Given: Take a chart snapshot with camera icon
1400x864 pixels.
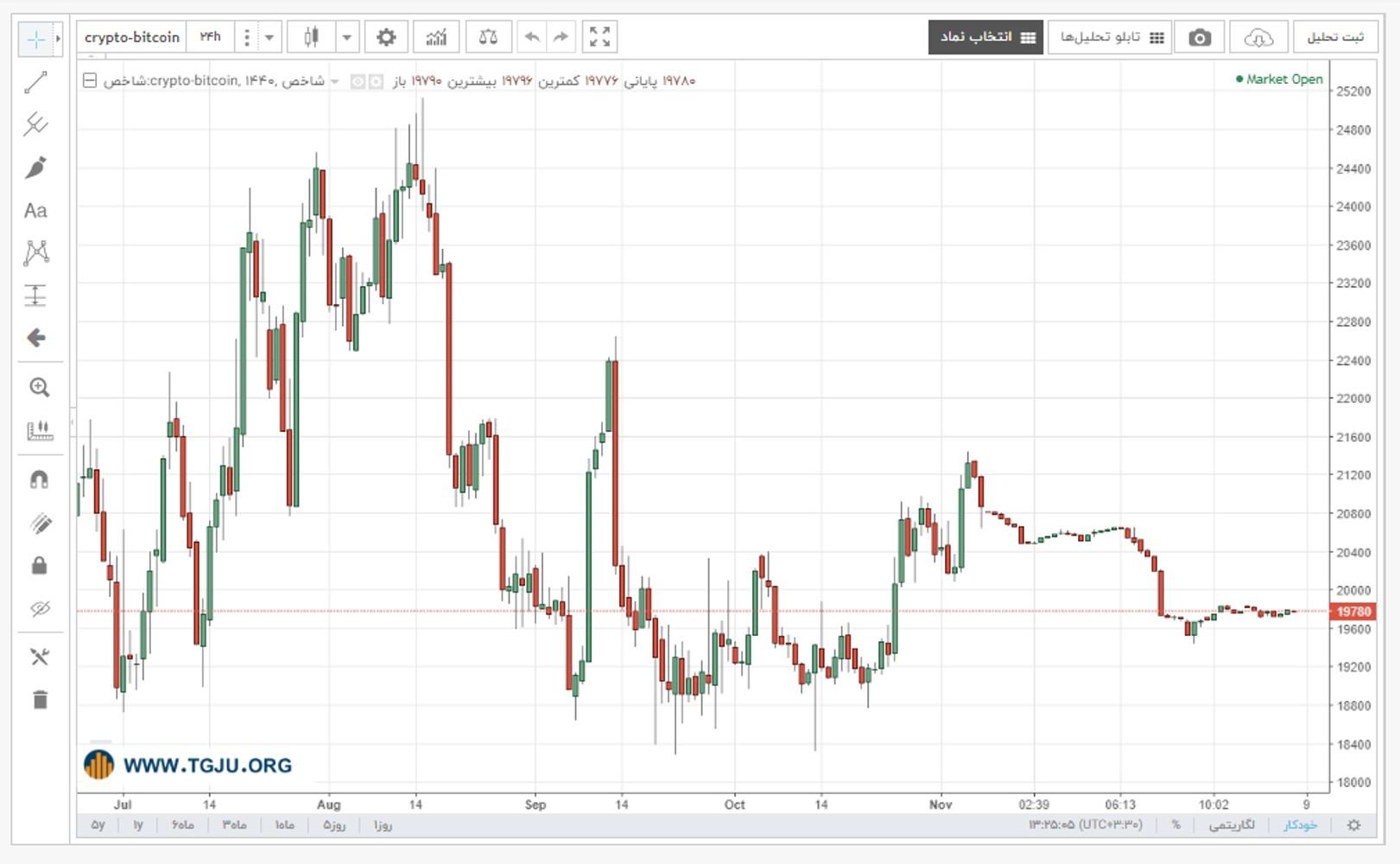Looking at the screenshot, I should (x=1199, y=37).
